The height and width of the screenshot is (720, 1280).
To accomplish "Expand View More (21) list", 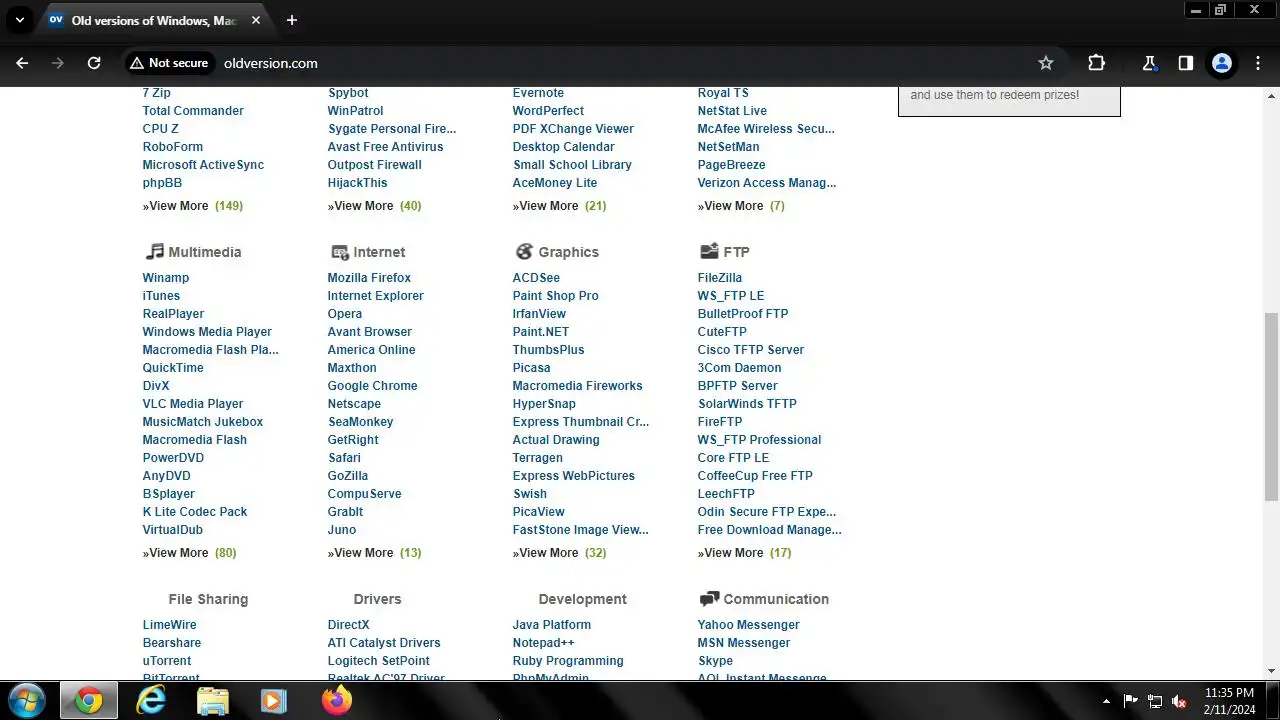I will 560,206.
